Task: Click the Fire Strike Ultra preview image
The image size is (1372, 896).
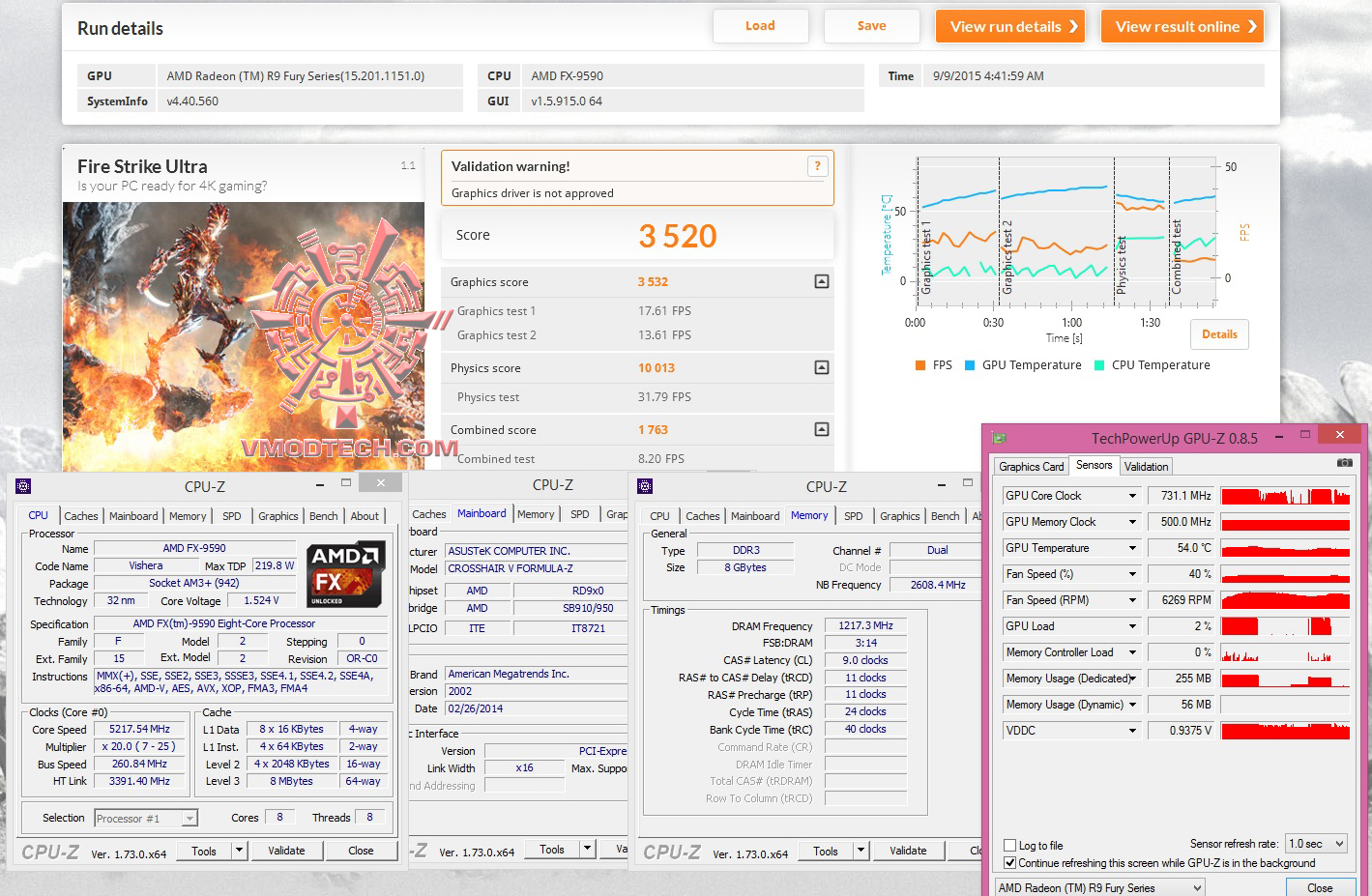Action: [244, 336]
